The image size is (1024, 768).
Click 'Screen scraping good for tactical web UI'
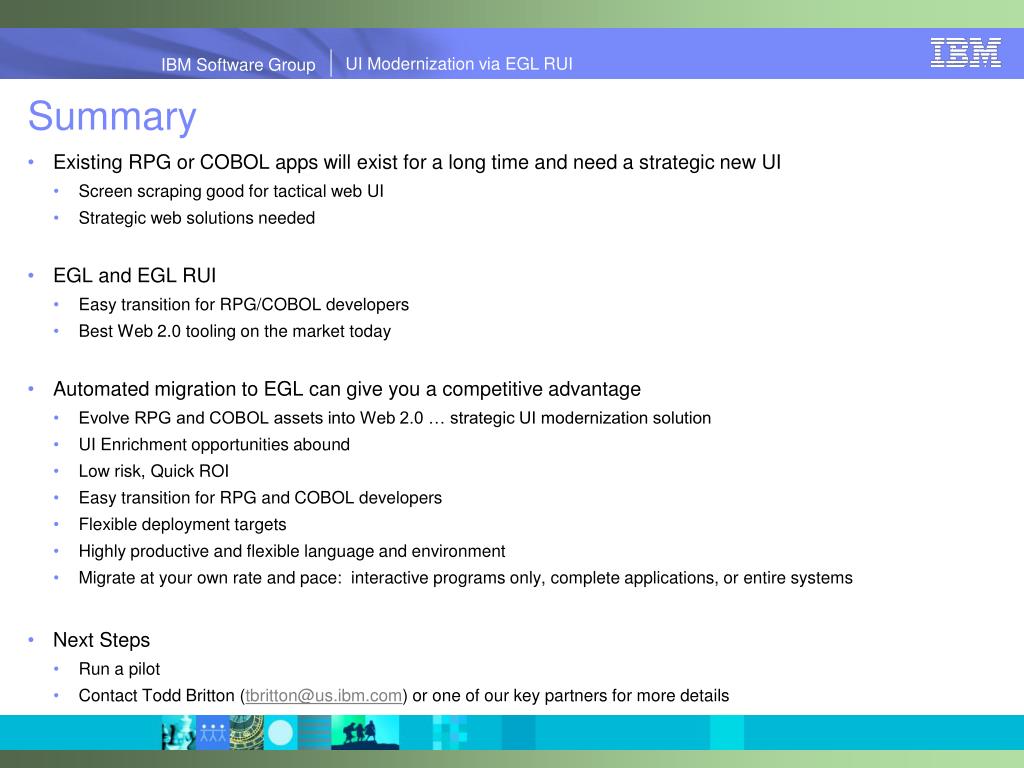point(231,191)
